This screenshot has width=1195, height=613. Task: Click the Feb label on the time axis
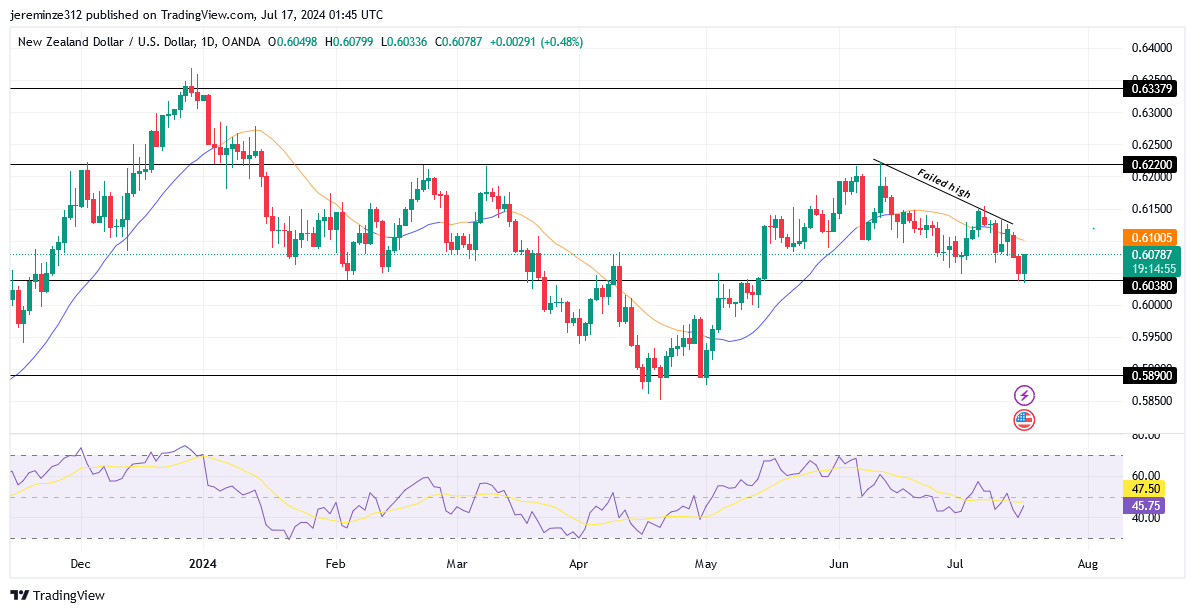[x=335, y=564]
